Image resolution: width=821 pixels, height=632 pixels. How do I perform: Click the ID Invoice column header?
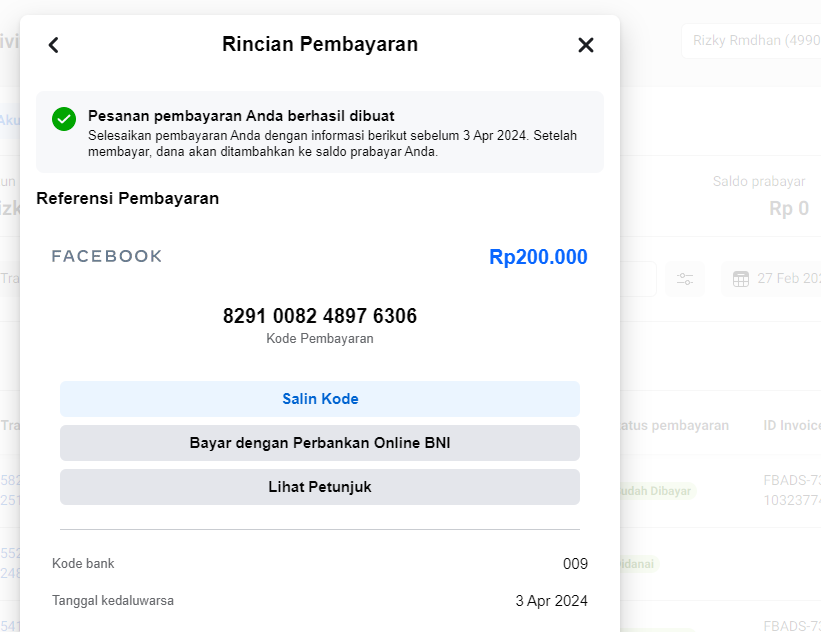click(x=791, y=425)
